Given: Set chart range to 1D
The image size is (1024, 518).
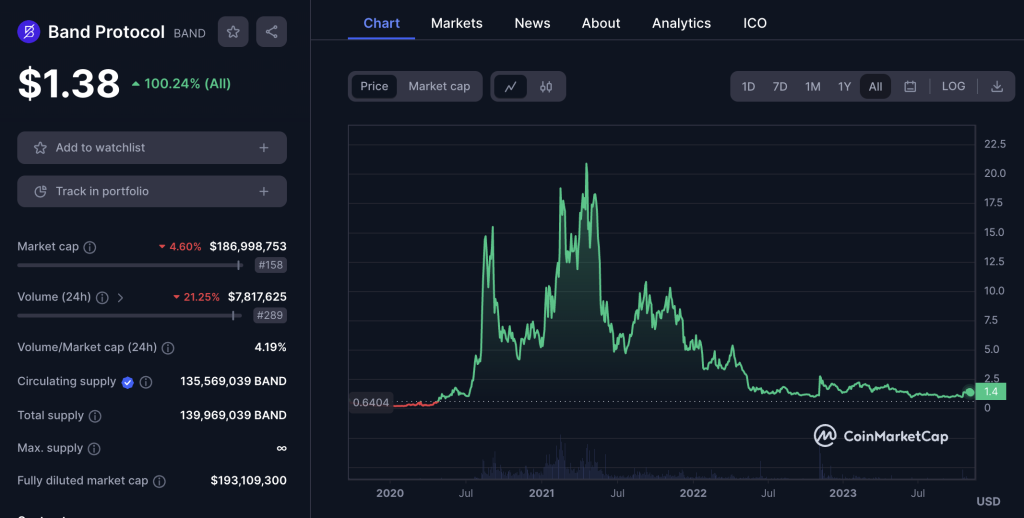Looking at the screenshot, I should point(748,86).
